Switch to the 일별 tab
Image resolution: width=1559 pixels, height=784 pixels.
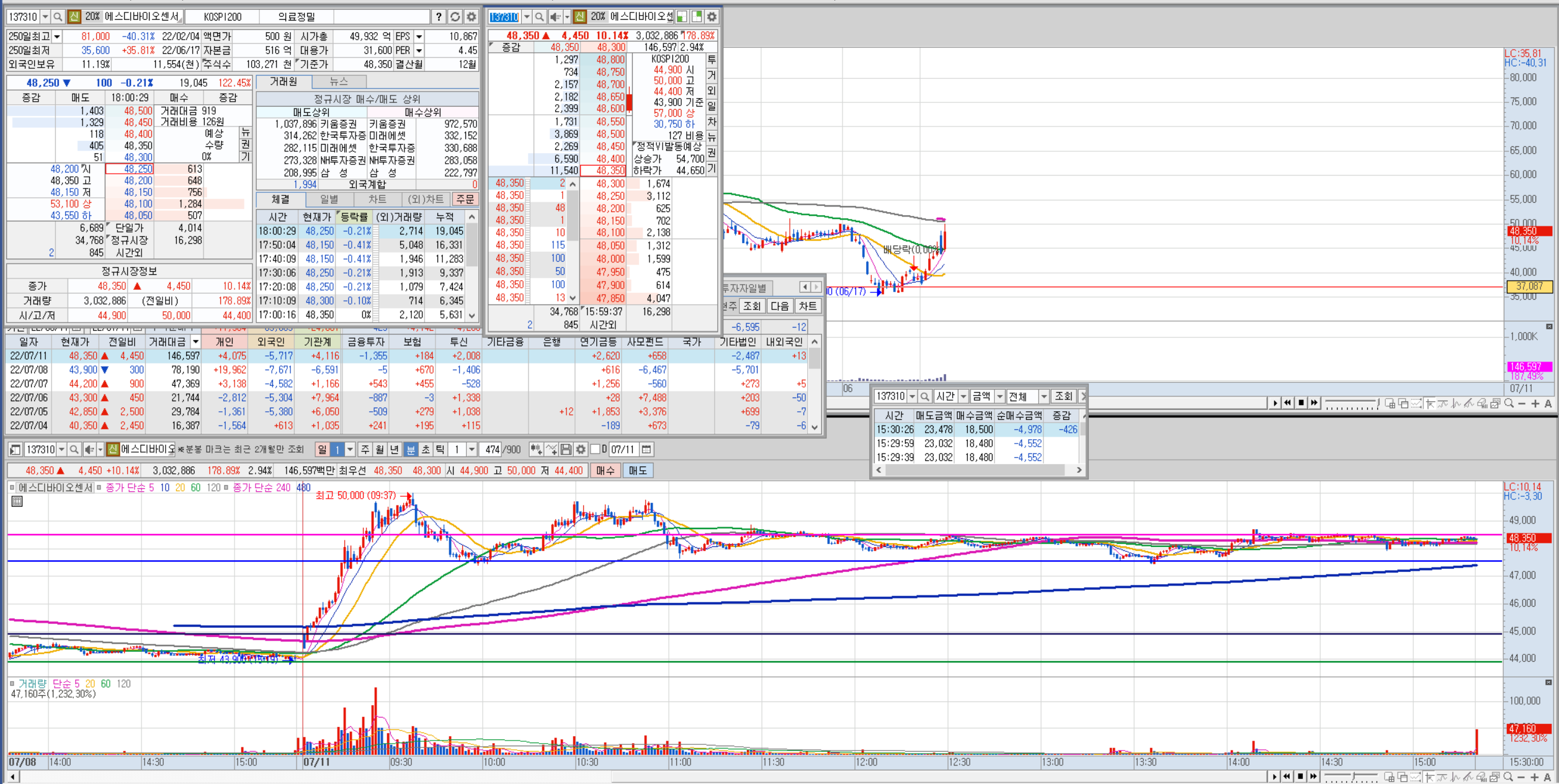[x=329, y=199]
